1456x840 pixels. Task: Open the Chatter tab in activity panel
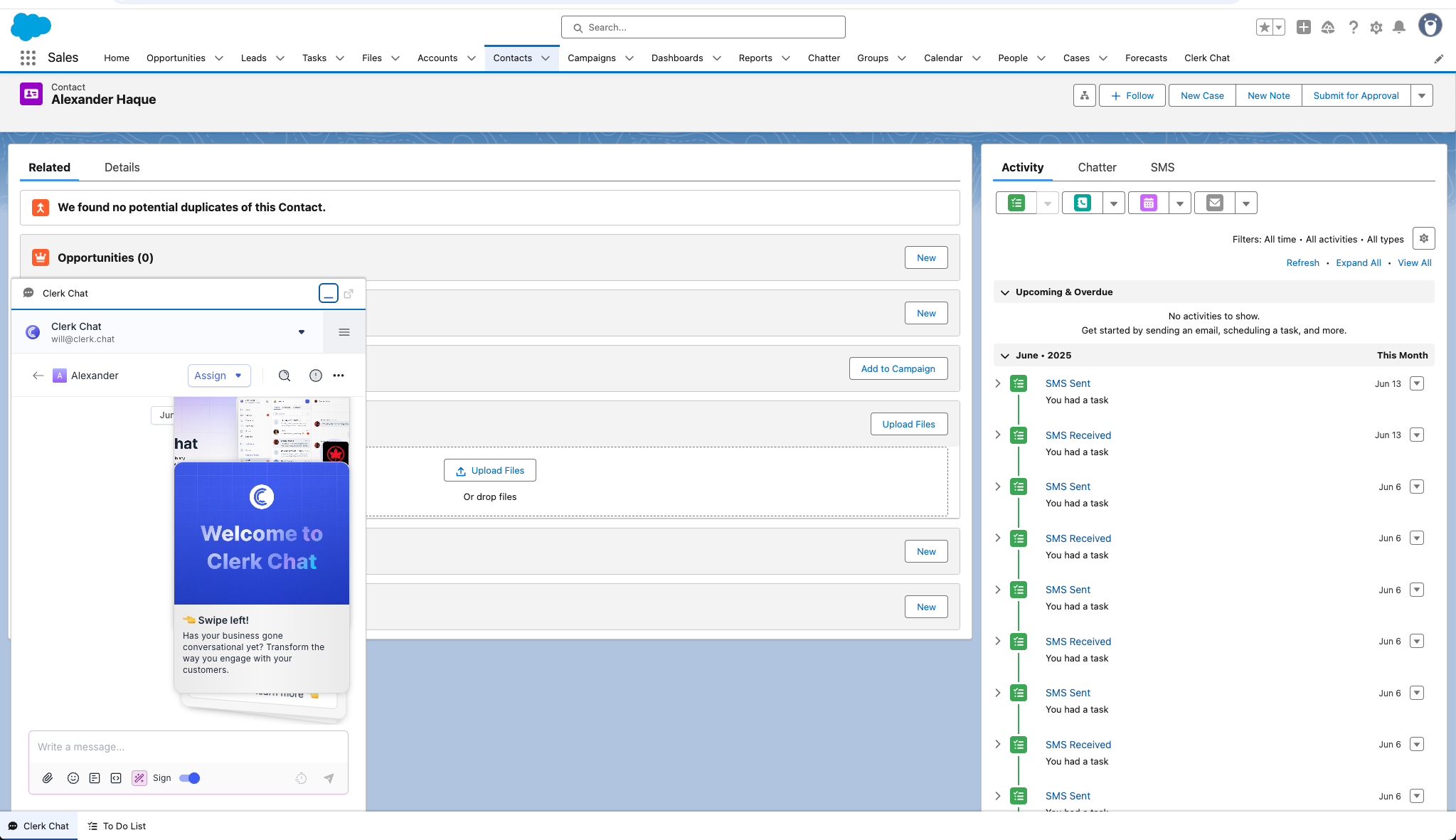1097,168
